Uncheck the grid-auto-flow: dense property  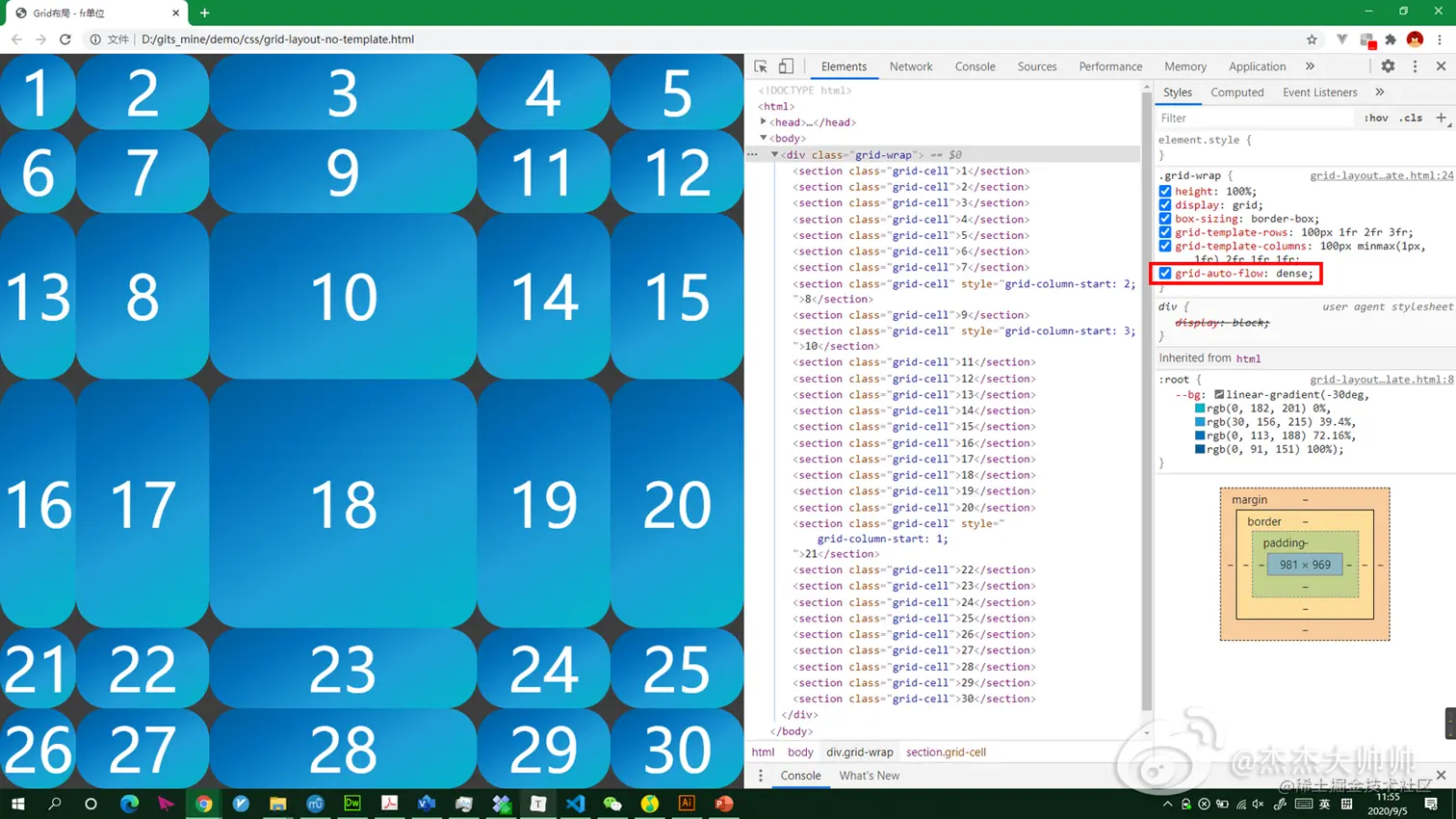point(1165,274)
